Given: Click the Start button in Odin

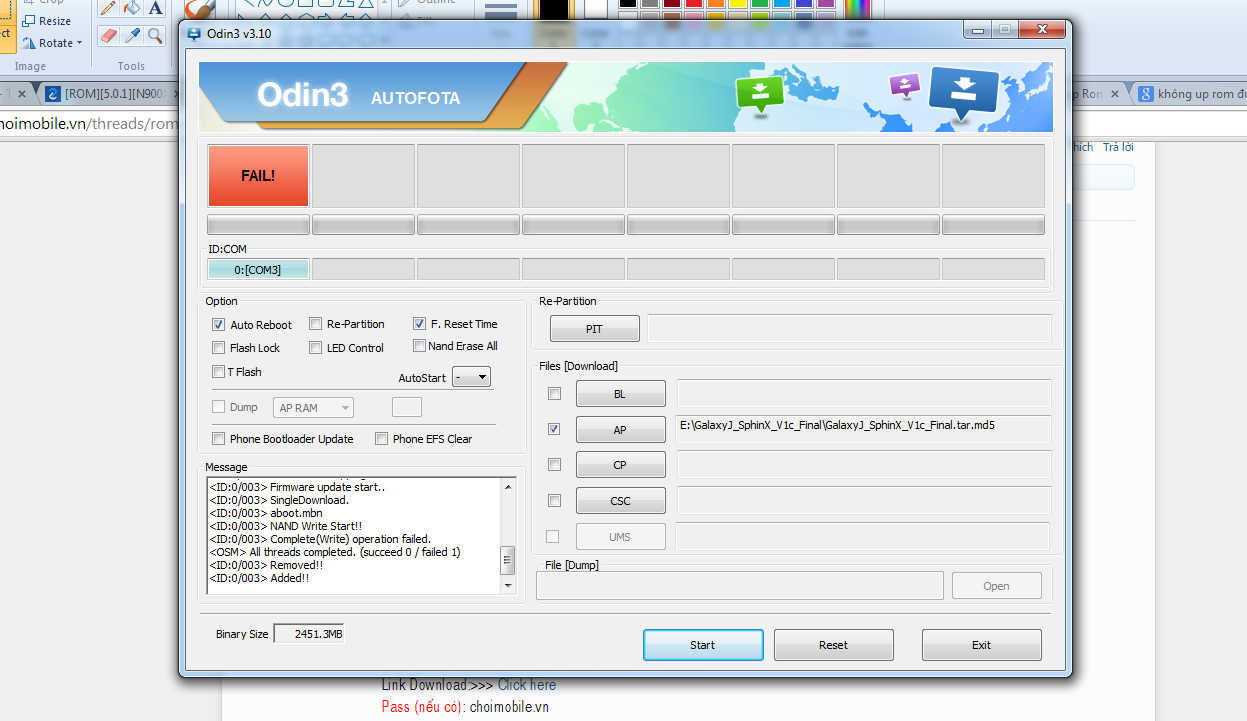Looking at the screenshot, I should (703, 645).
